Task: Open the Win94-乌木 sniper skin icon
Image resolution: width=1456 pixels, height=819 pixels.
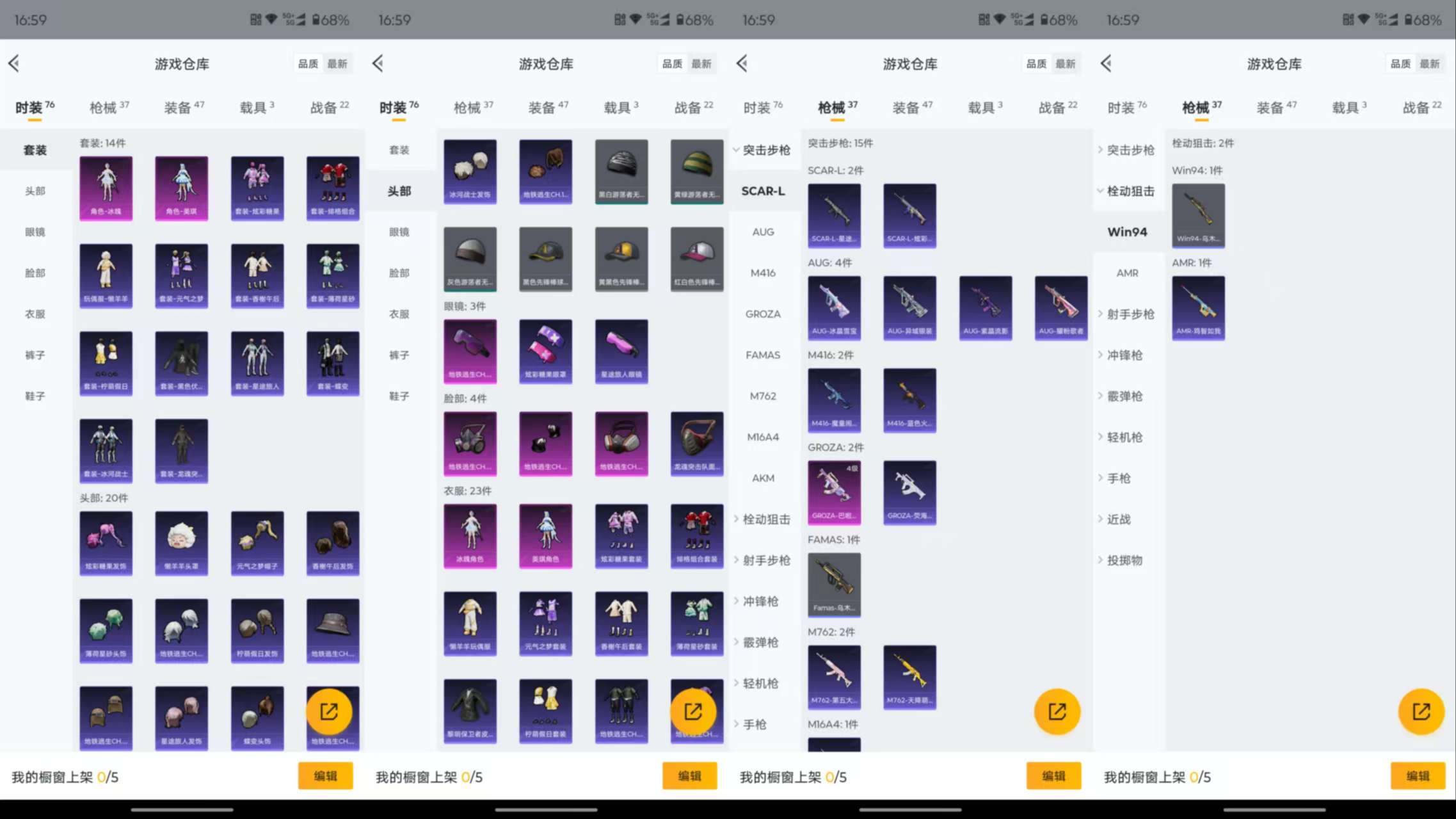Action: (x=1198, y=216)
